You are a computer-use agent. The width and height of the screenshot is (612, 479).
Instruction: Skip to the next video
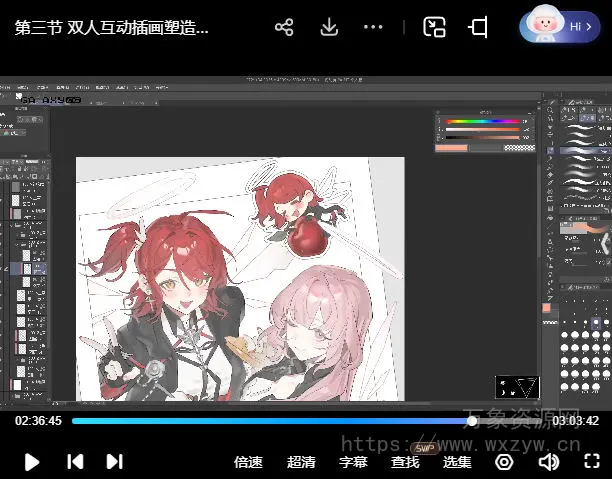(114, 461)
